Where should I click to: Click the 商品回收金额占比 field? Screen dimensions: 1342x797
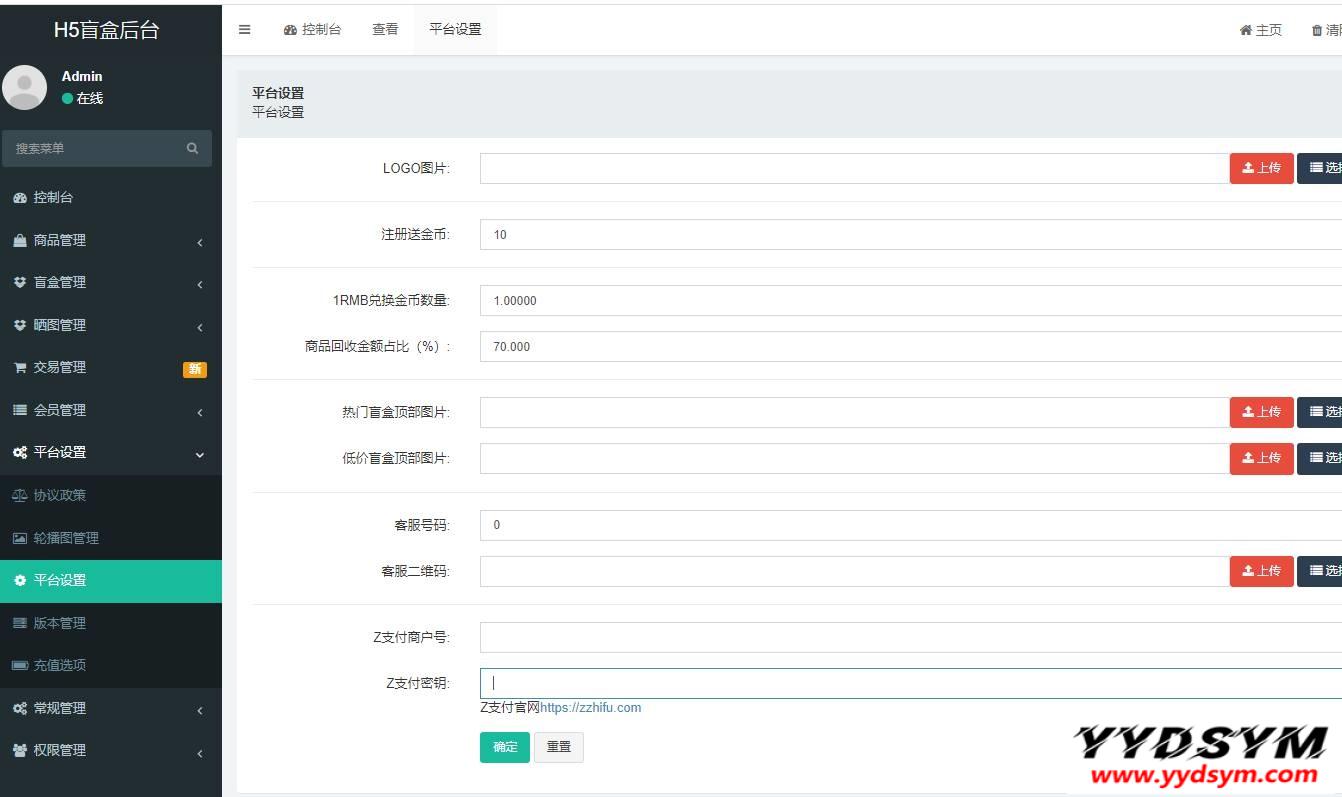click(911, 346)
